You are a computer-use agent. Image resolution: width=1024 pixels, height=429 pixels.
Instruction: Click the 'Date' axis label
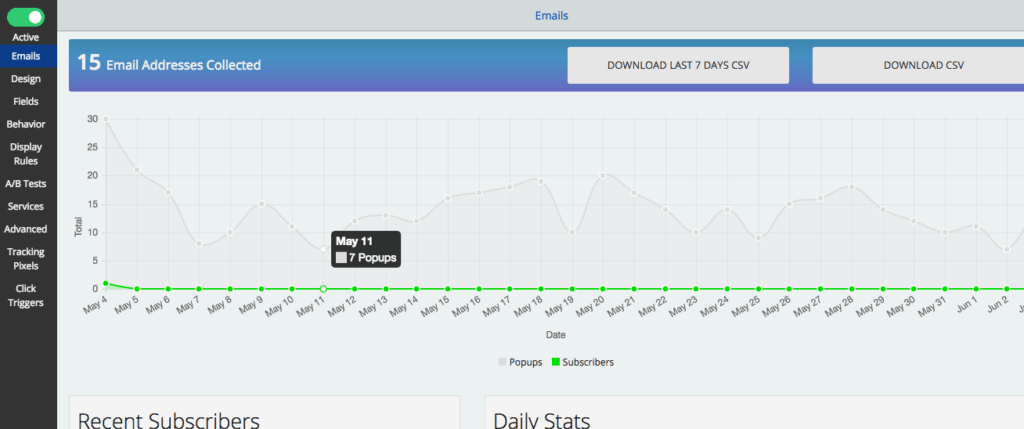click(556, 335)
